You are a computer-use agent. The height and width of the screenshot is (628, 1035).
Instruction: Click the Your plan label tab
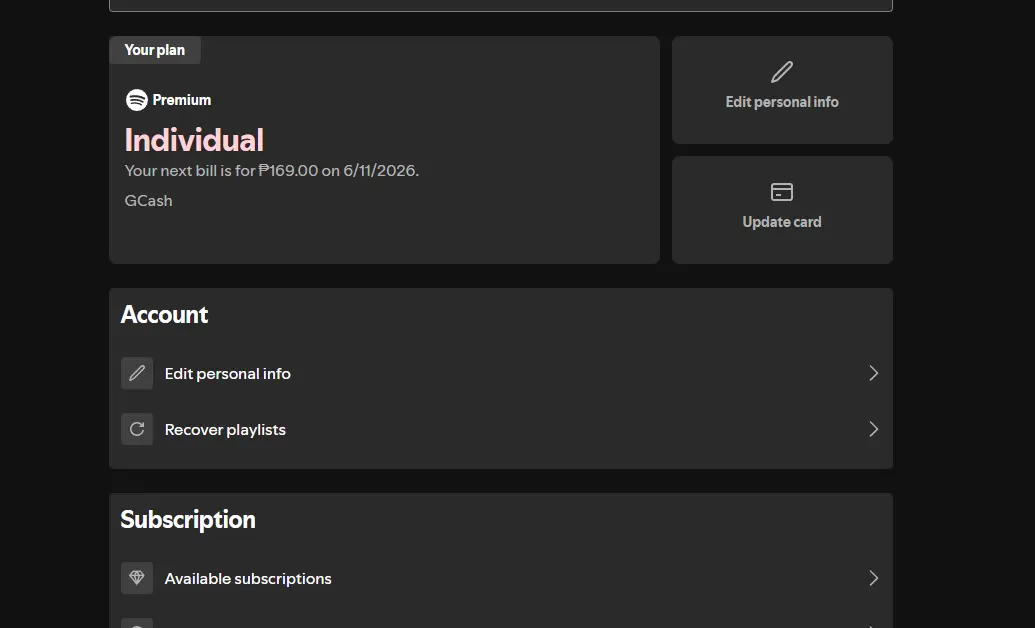154,50
